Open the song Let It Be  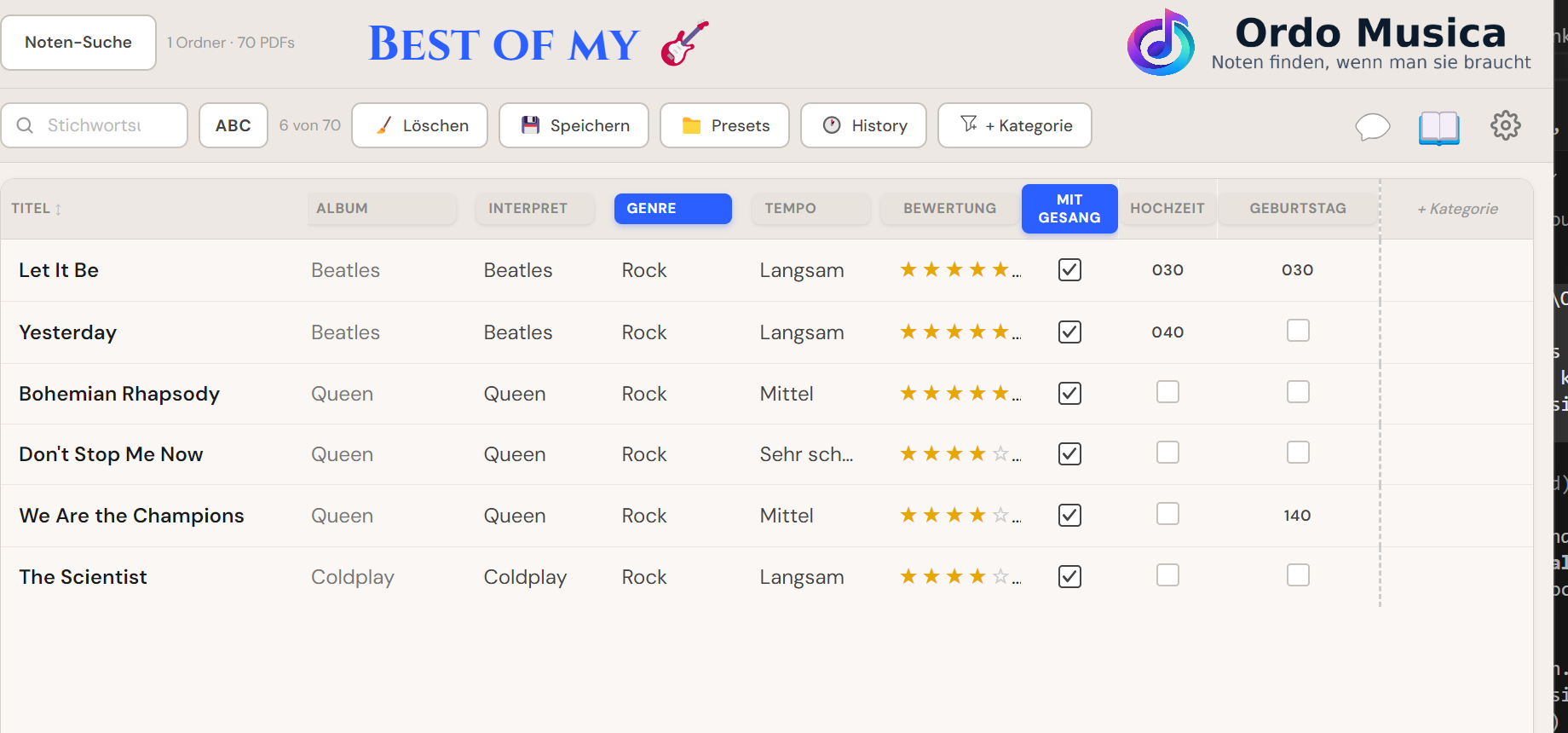point(59,270)
